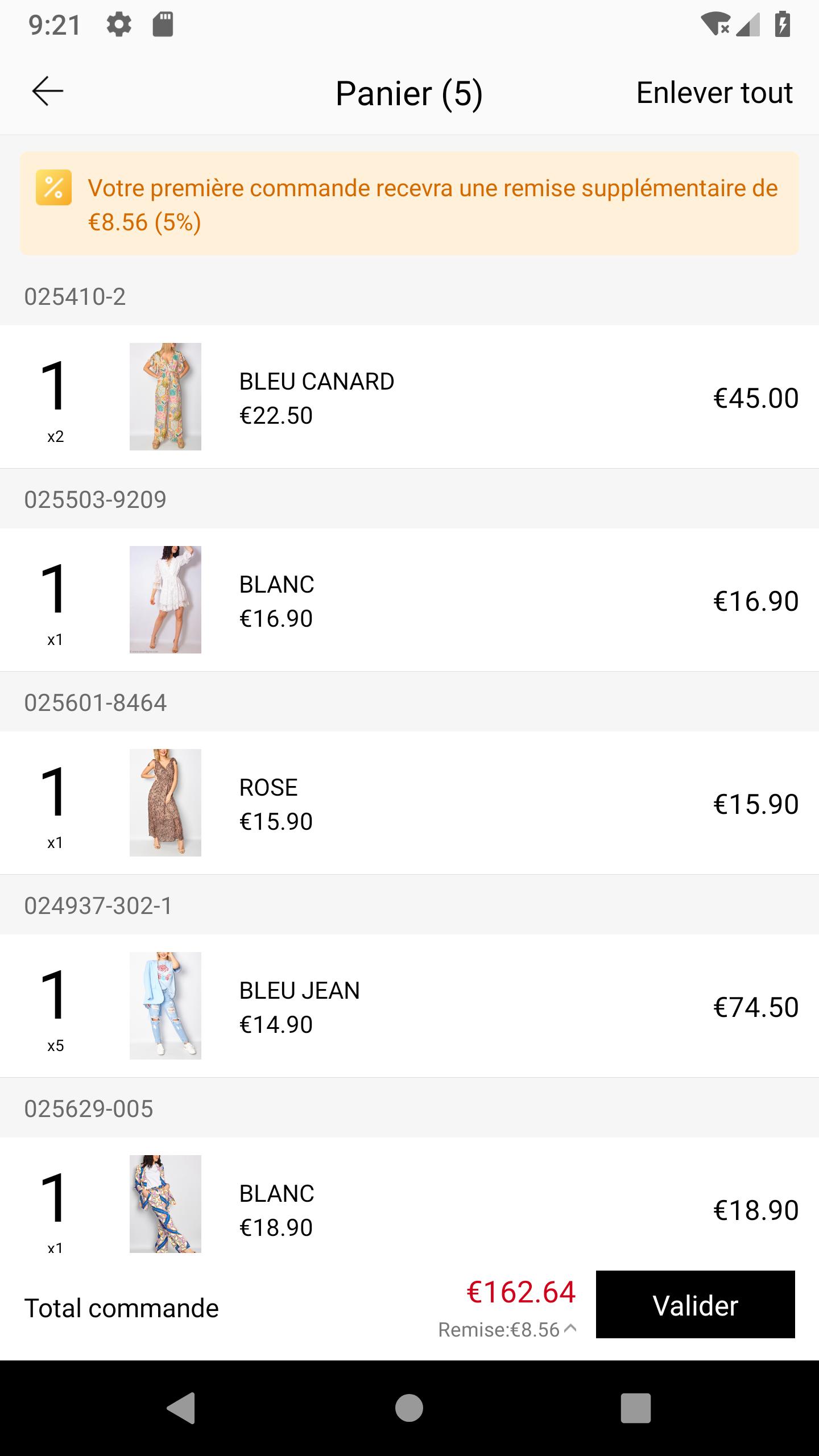Open the BLEU JEAN outfit thumbnail
Viewport: 819px width, 1456px height.
(x=166, y=1006)
